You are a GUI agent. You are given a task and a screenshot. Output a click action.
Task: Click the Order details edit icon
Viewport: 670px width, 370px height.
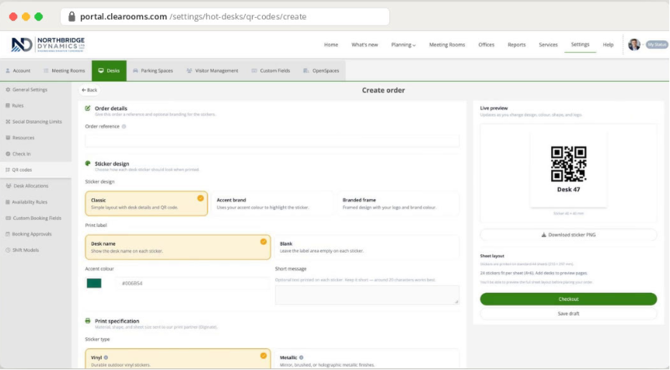(88, 109)
